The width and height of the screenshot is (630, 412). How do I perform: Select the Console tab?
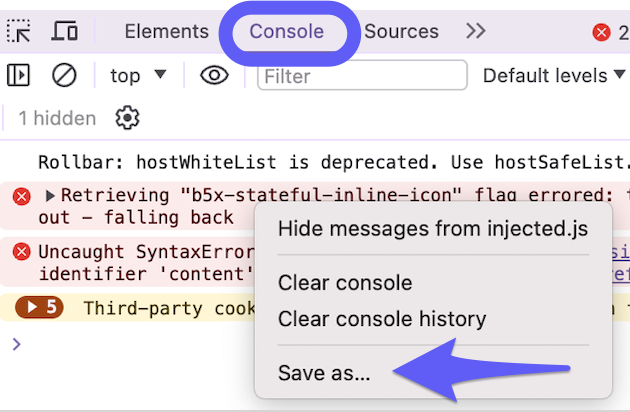[x=286, y=31]
